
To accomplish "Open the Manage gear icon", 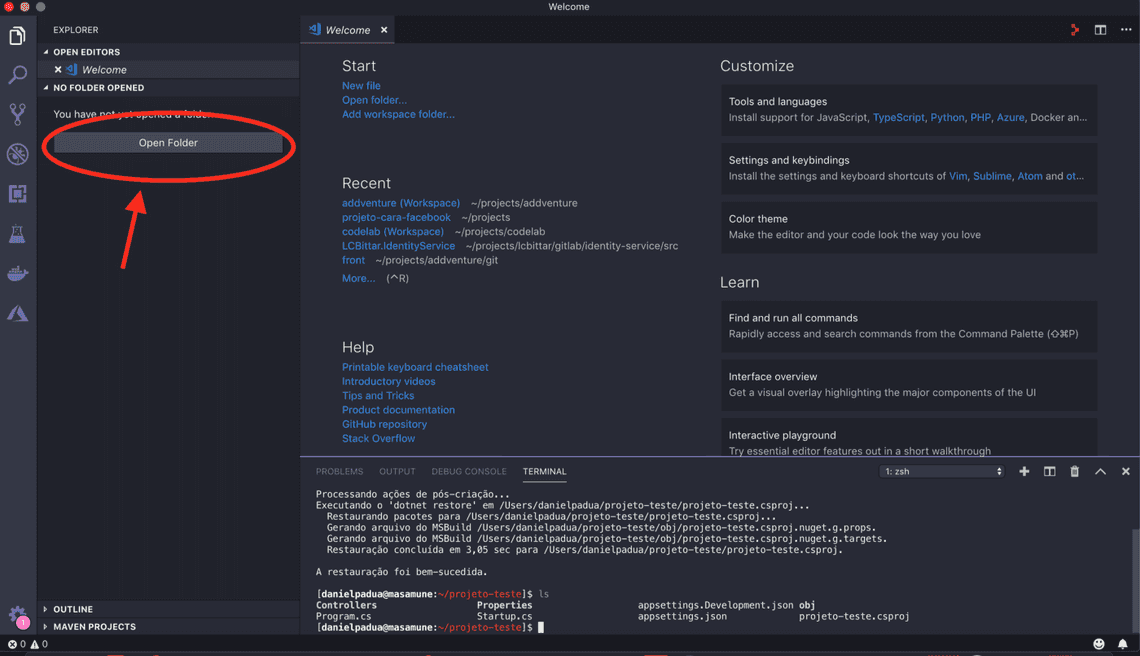I will click(16, 617).
